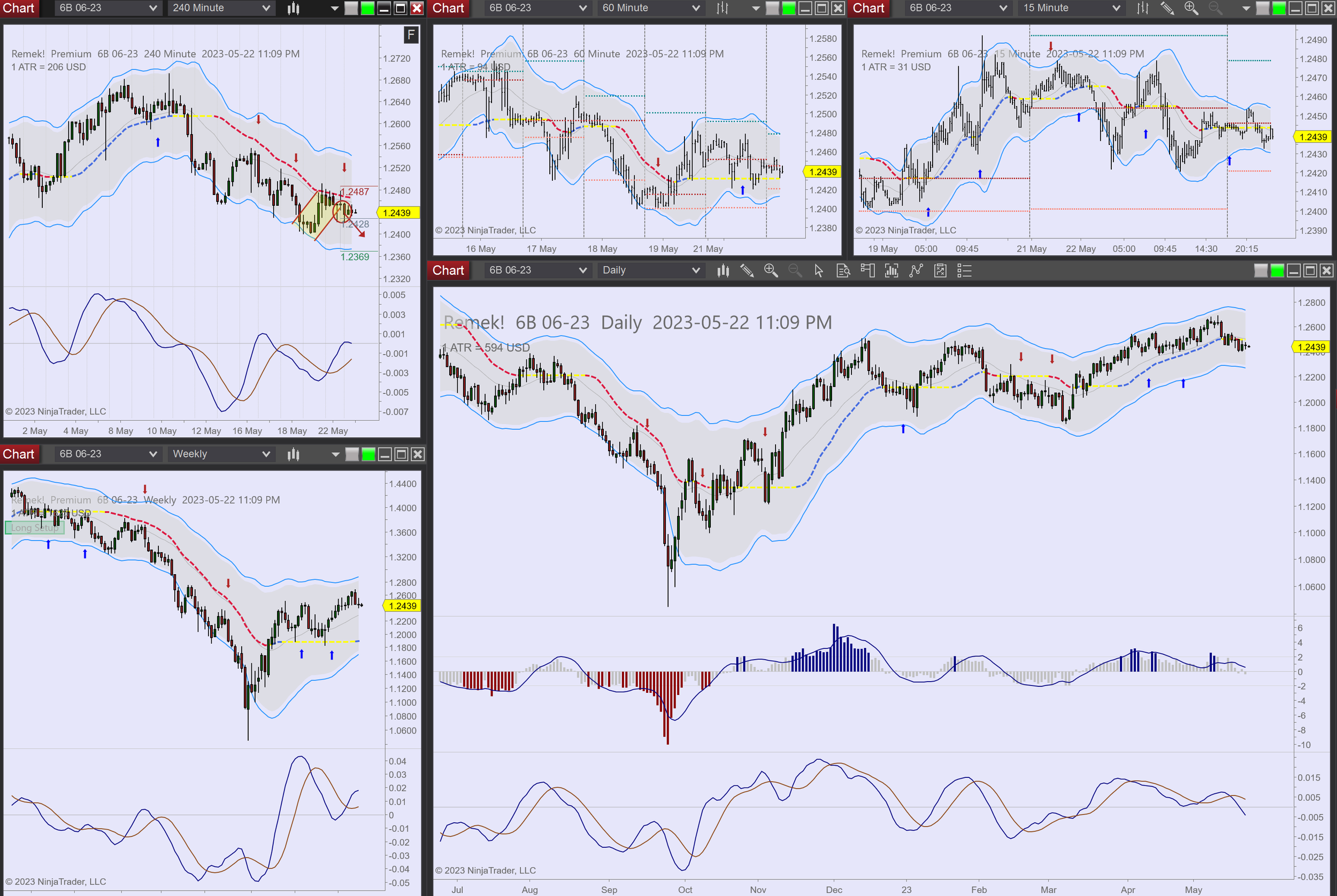Open Data Box icon in Daily chart

843,271
